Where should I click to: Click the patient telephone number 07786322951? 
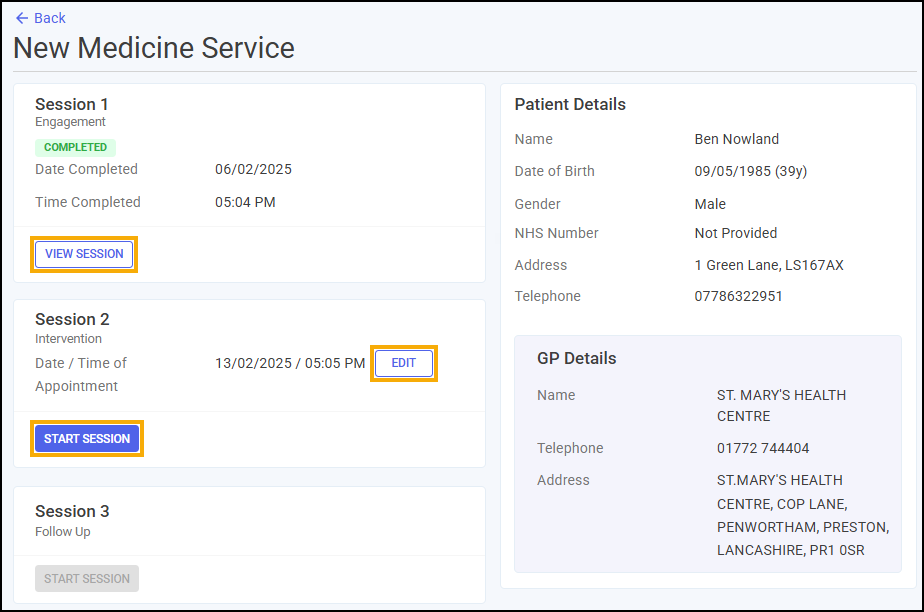tap(738, 296)
